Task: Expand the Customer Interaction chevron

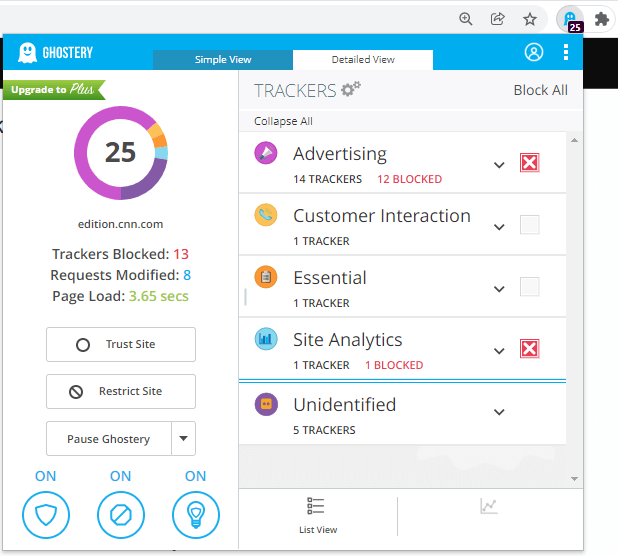Action: (499, 227)
